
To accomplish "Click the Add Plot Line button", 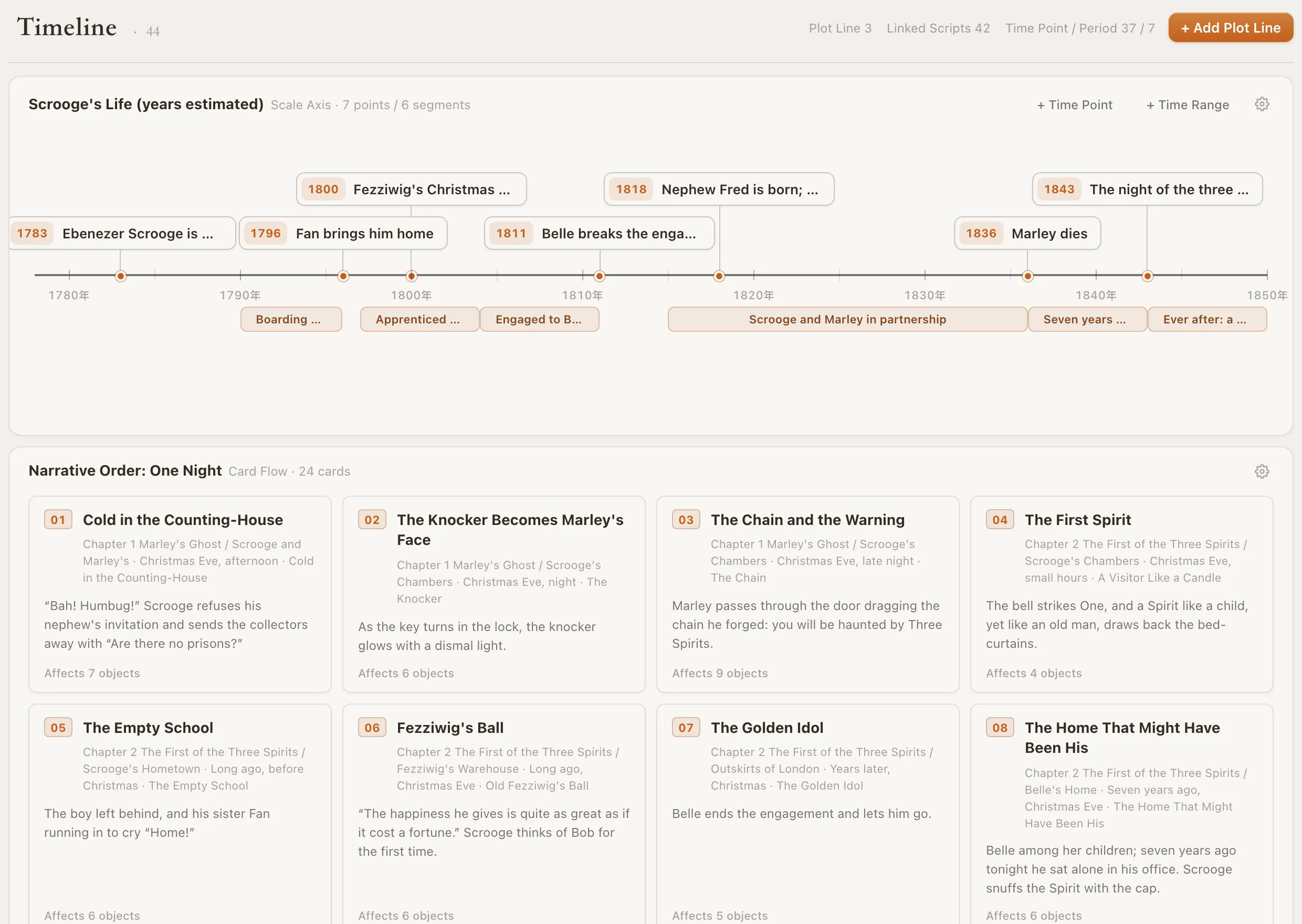I will [1230, 28].
